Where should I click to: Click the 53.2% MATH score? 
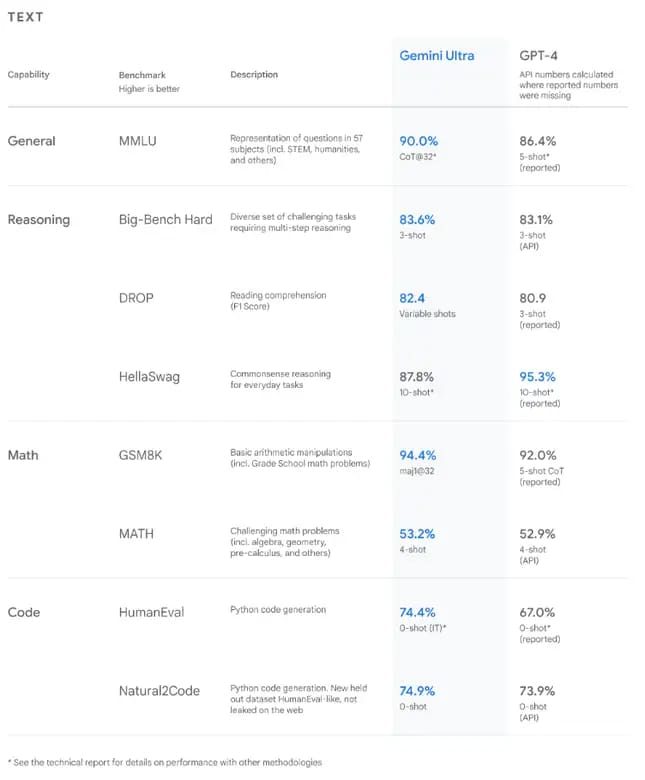click(x=417, y=533)
